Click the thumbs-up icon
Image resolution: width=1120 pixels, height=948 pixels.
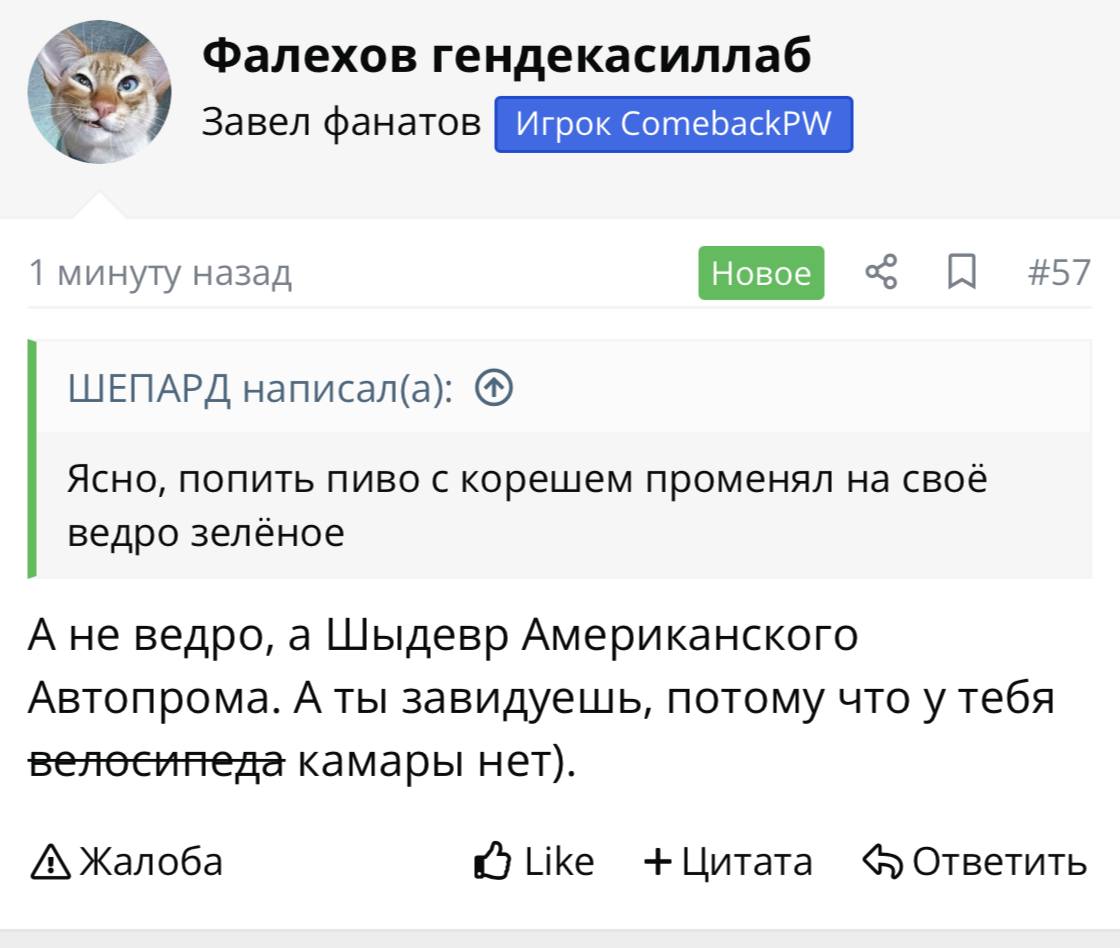(x=493, y=861)
